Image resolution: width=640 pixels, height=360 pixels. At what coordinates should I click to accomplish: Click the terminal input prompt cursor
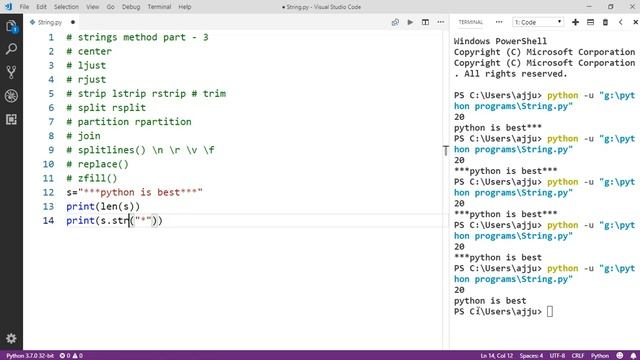point(550,311)
